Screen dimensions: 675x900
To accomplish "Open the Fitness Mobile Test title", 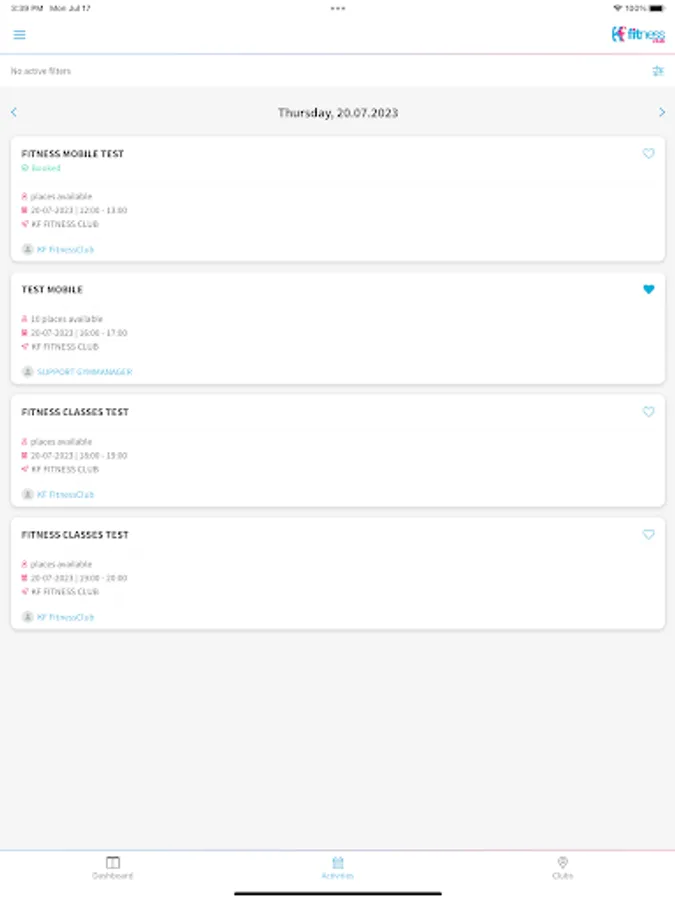I will [73, 154].
